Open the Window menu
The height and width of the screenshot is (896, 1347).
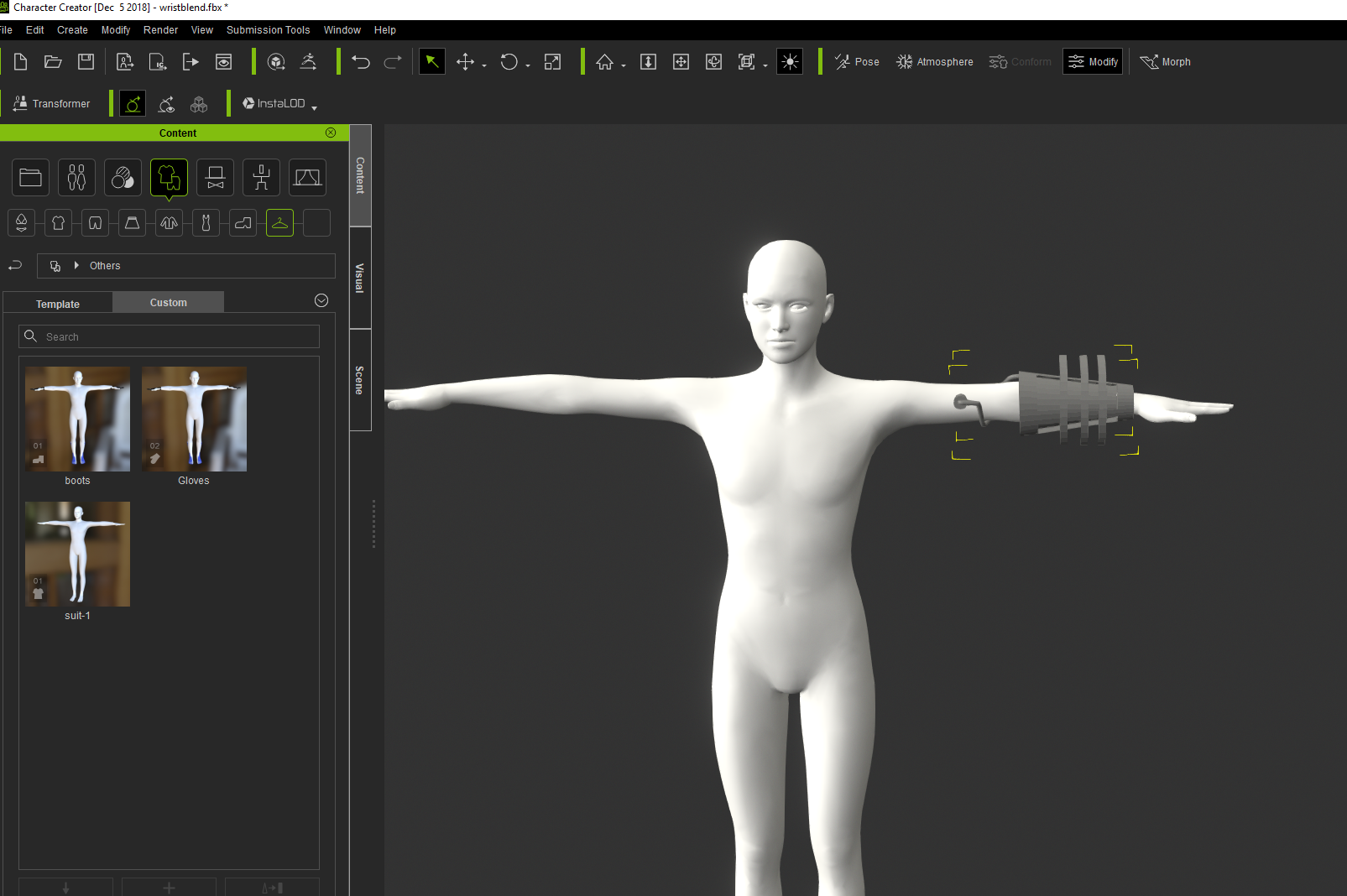pyautogui.click(x=342, y=30)
